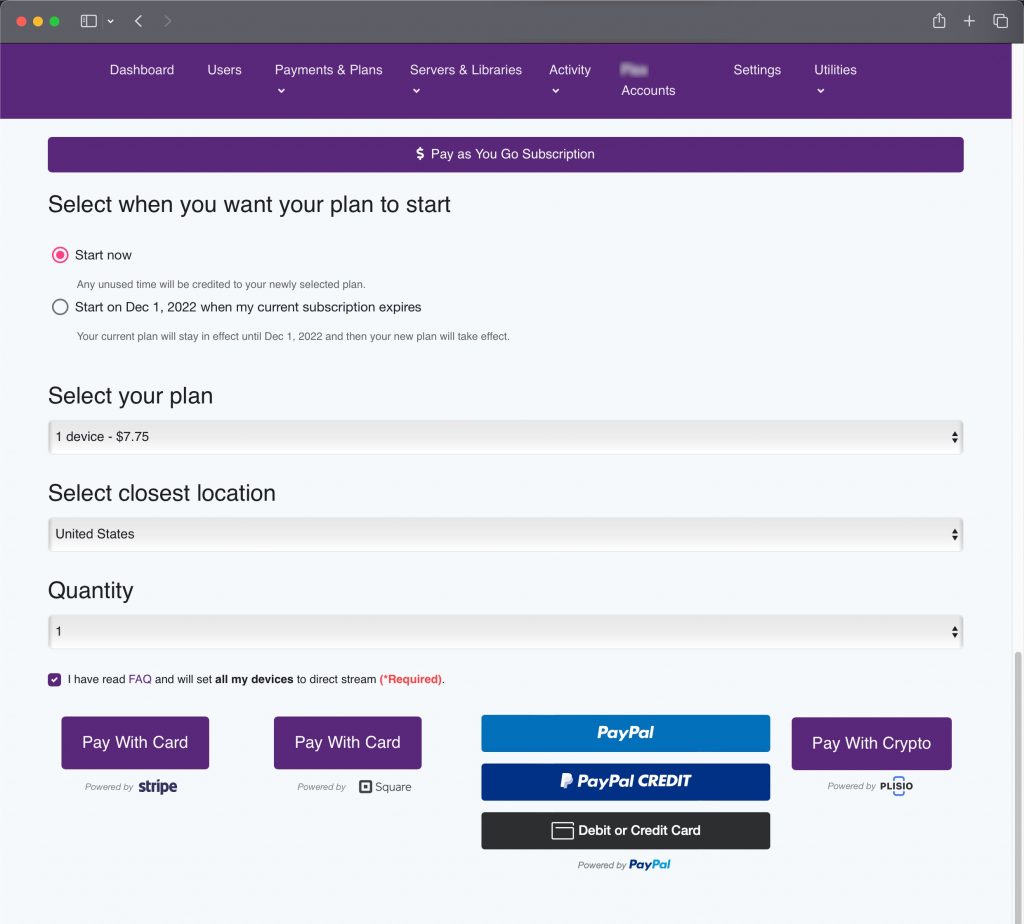
Task: Open the Quantity dropdown
Action: (x=505, y=632)
